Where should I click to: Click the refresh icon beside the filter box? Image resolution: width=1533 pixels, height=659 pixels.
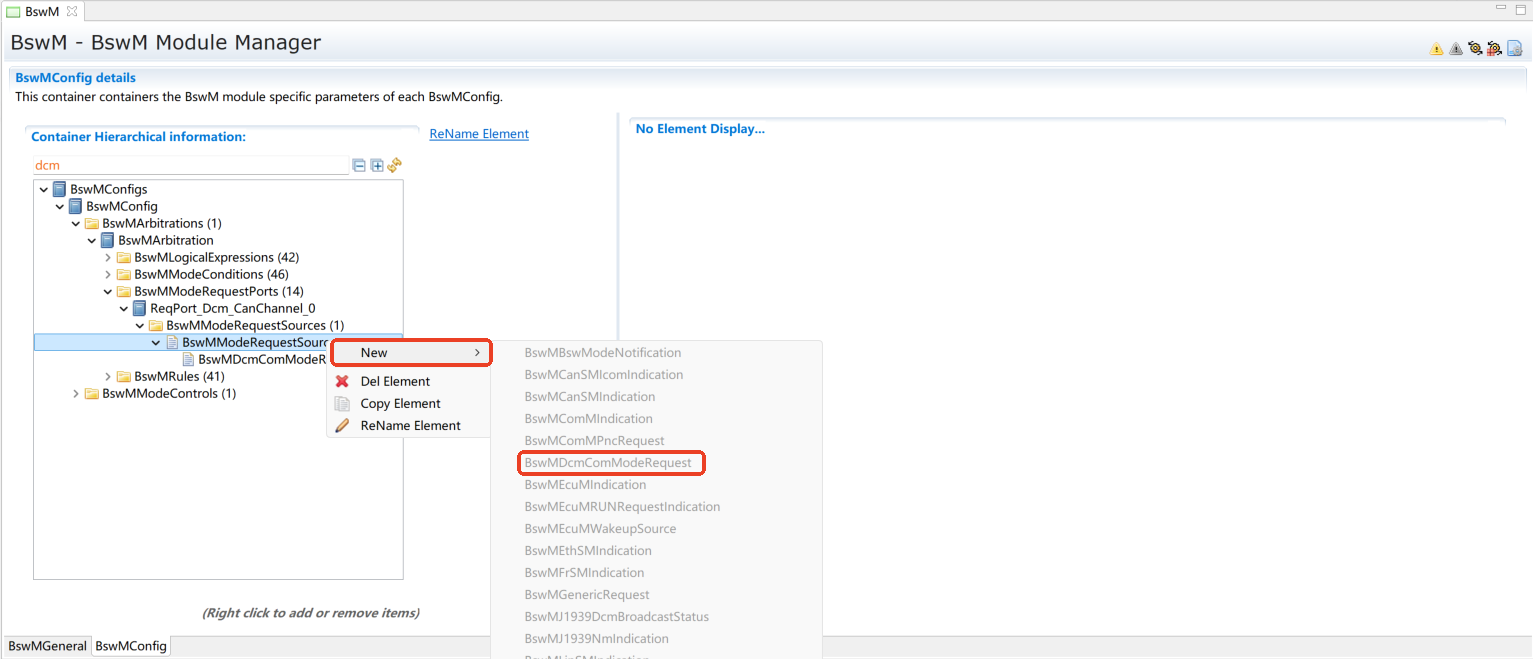[x=395, y=165]
